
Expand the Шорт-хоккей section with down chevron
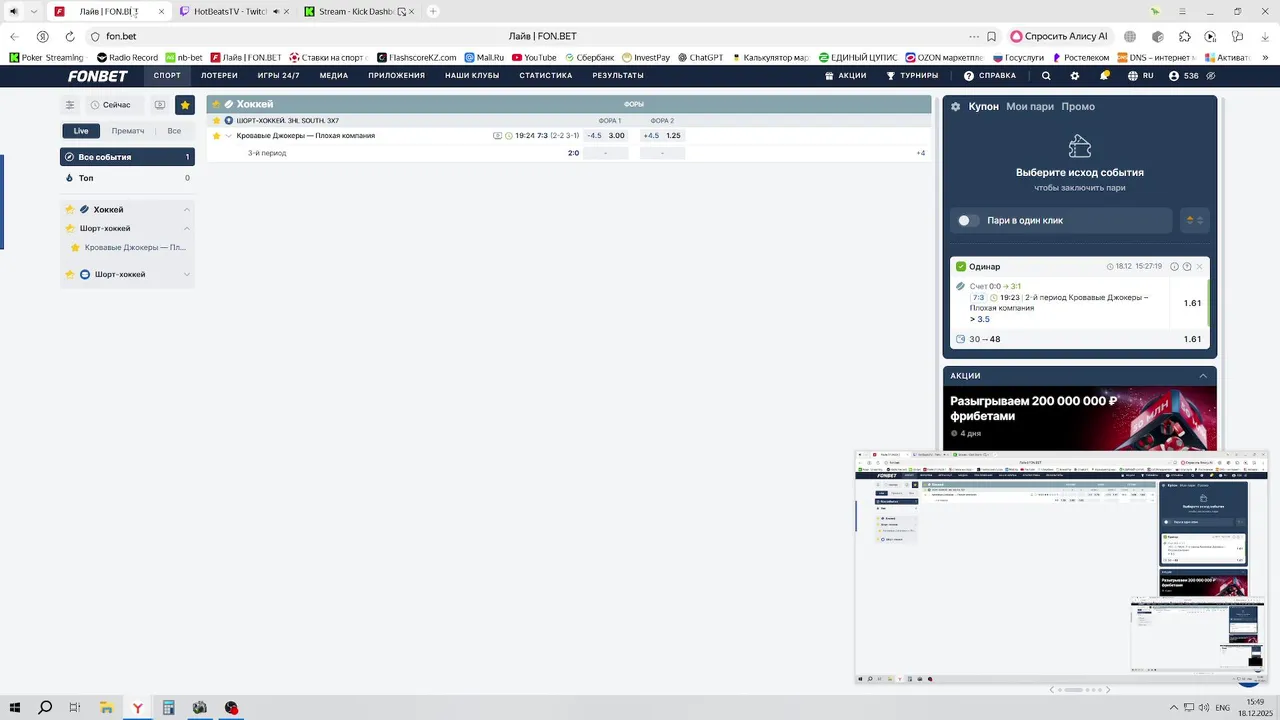pos(186,274)
